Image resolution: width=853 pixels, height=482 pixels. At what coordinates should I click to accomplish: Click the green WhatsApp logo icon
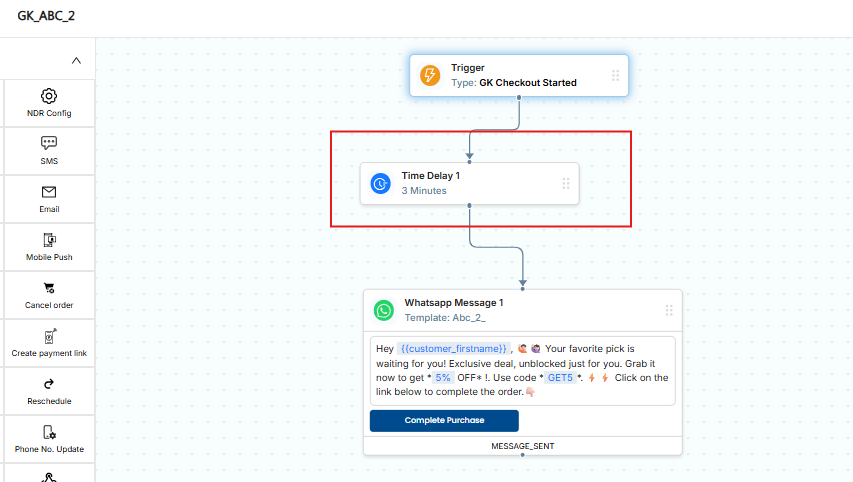[384, 311]
